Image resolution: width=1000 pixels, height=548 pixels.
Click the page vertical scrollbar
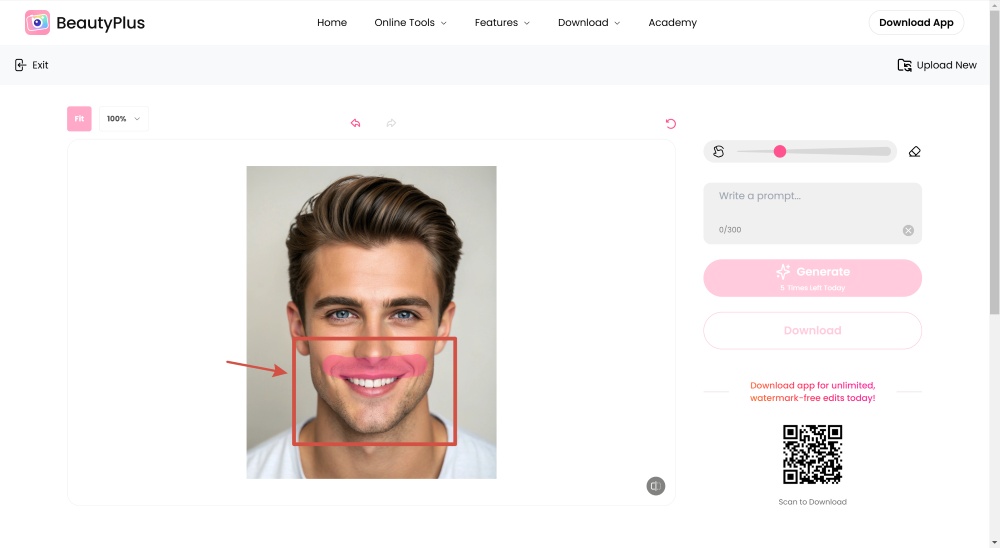[x=994, y=163]
